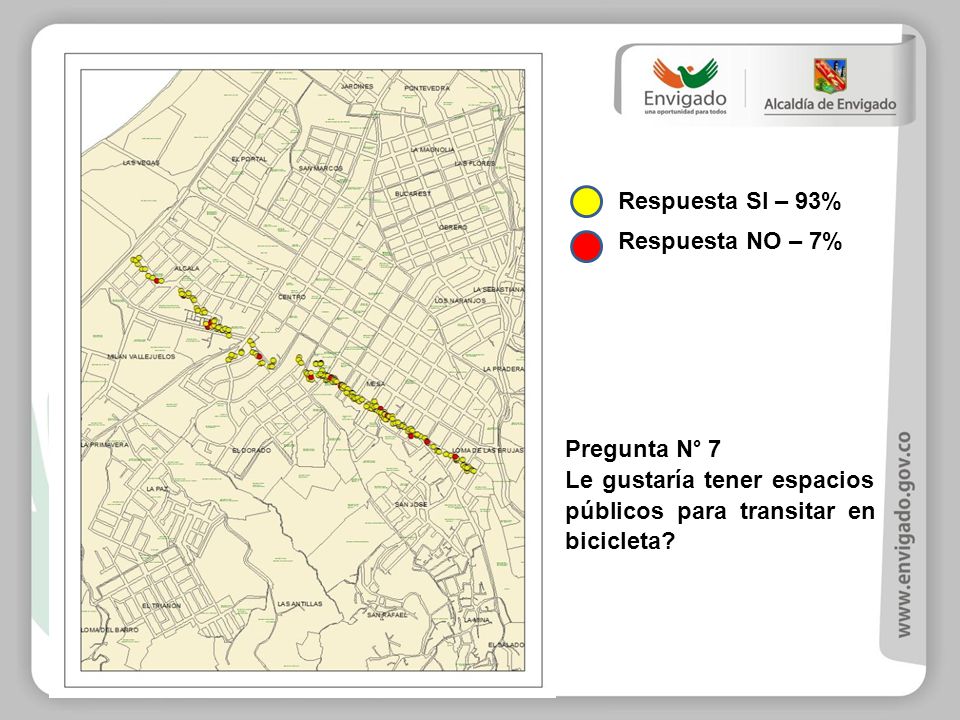The height and width of the screenshot is (720, 960).
Task: Click the LA PRIMAVERA map label
Action: (x=105, y=444)
